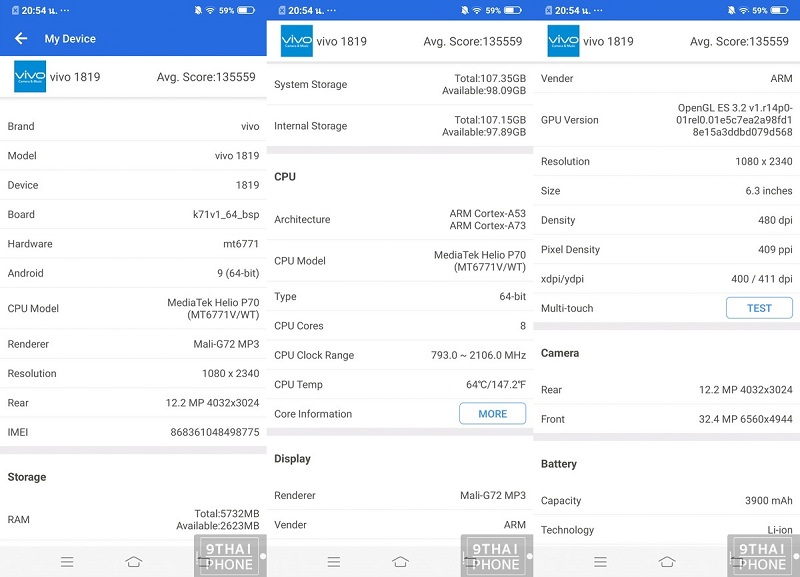Select the Pixel Density 409 ppi row

(667, 249)
